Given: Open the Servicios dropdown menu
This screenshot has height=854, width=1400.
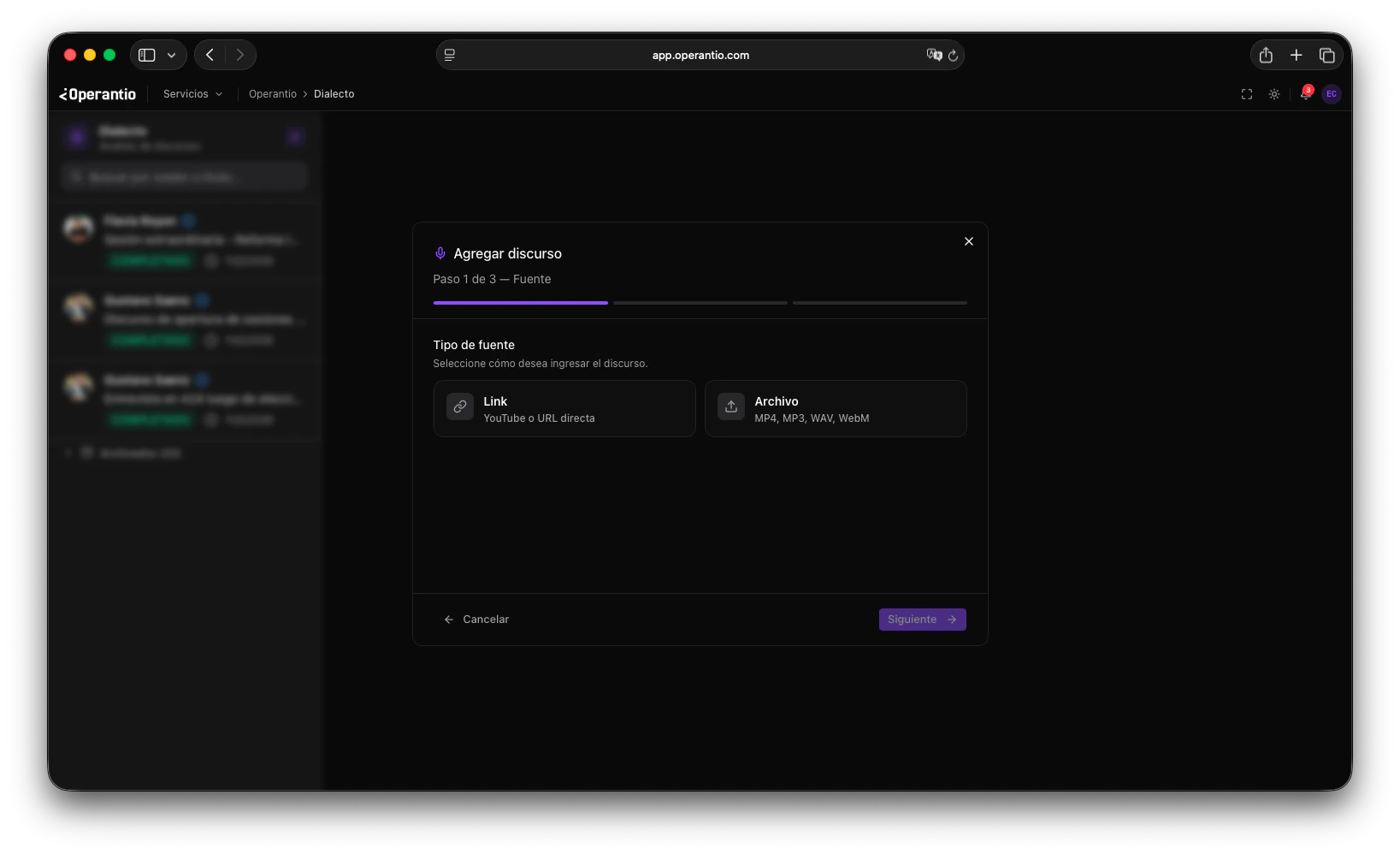Looking at the screenshot, I should pos(192,94).
